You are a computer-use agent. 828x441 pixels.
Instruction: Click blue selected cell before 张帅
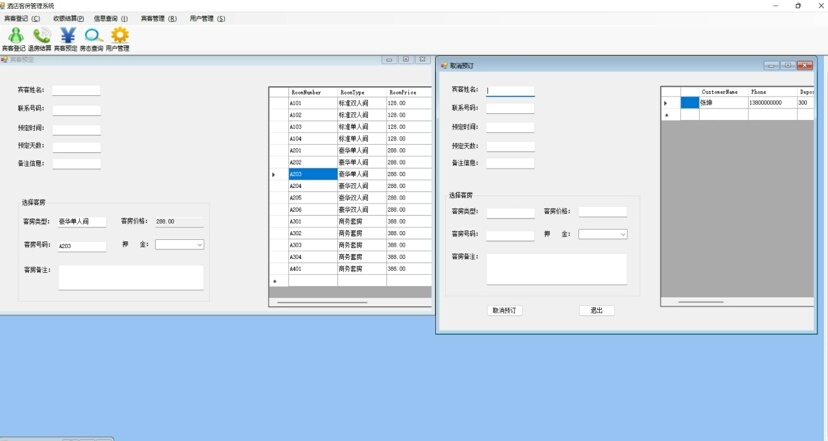pos(690,102)
